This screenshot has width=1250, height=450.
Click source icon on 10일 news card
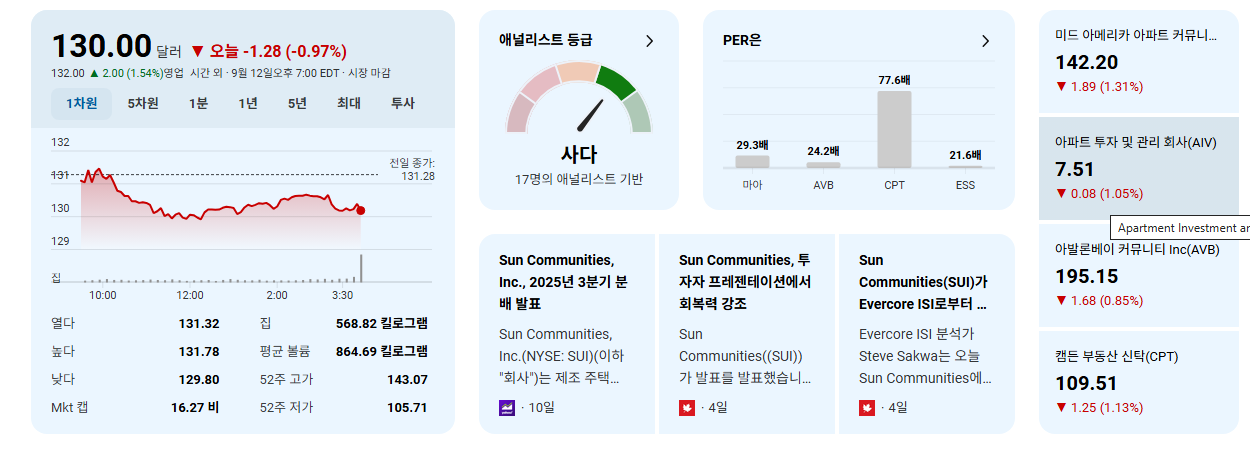point(507,407)
